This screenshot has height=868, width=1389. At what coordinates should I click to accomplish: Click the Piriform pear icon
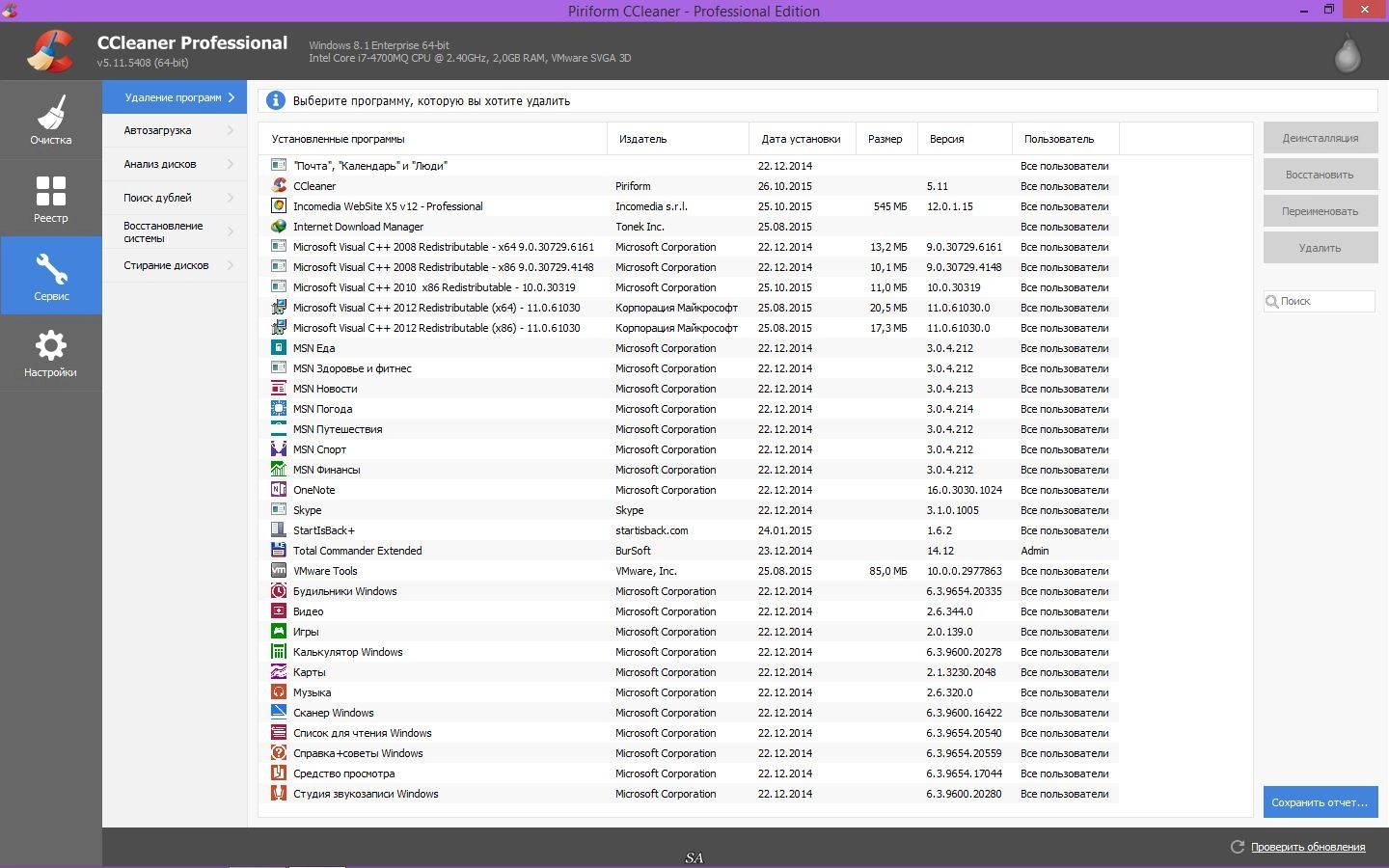tap(1347, 52)
